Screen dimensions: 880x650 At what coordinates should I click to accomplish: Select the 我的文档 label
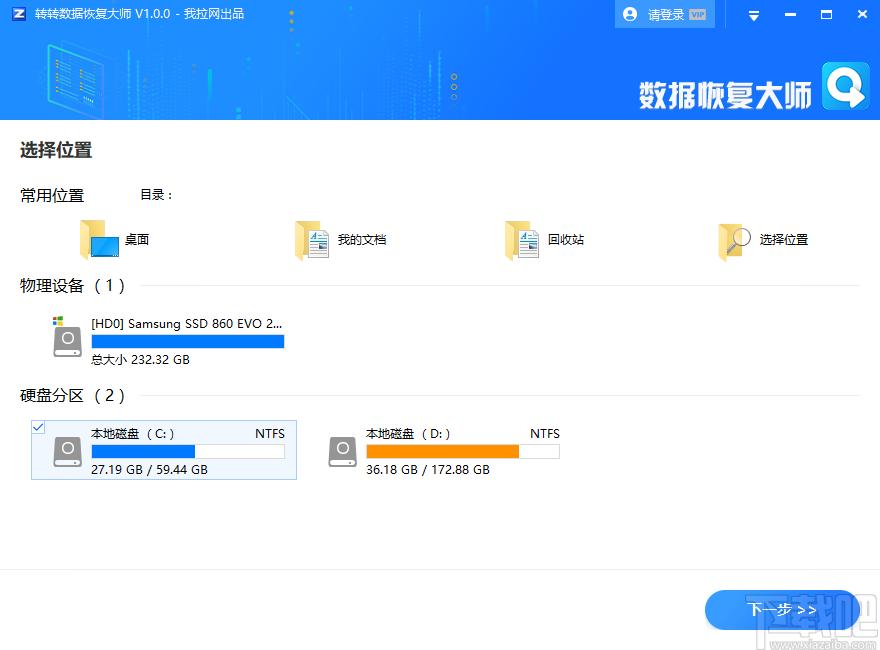pyautogui.click(x=362, y=240)
